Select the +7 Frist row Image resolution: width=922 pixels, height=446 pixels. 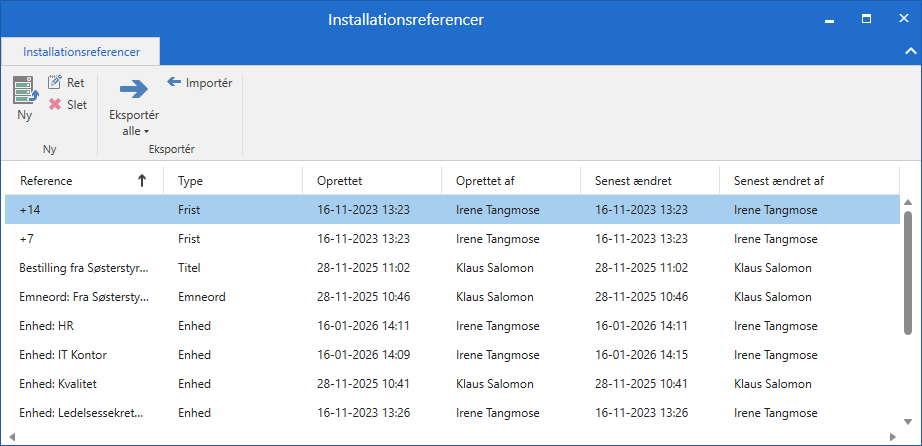tap(450, 239)
